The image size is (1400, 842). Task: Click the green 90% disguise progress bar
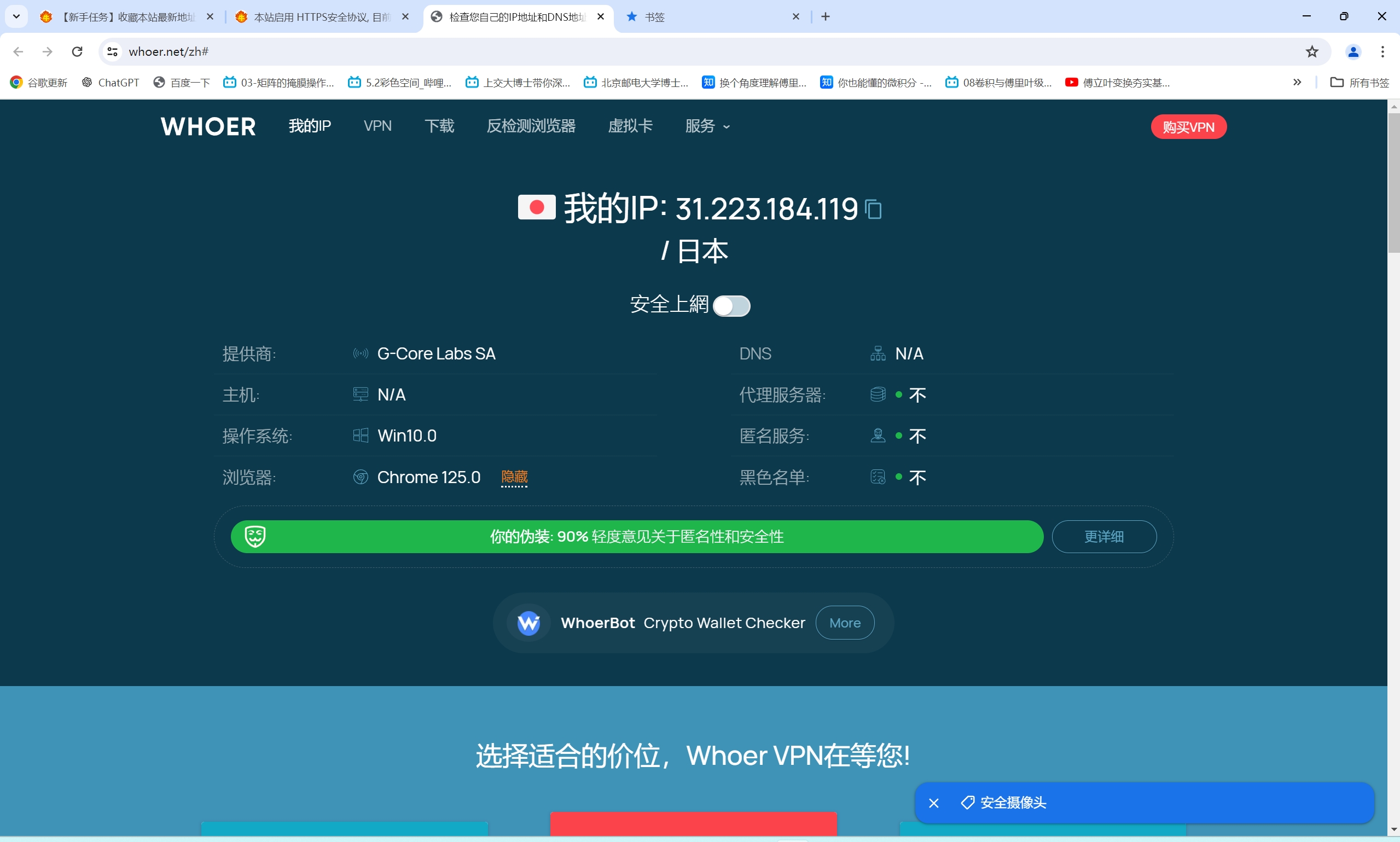[637, 537]
